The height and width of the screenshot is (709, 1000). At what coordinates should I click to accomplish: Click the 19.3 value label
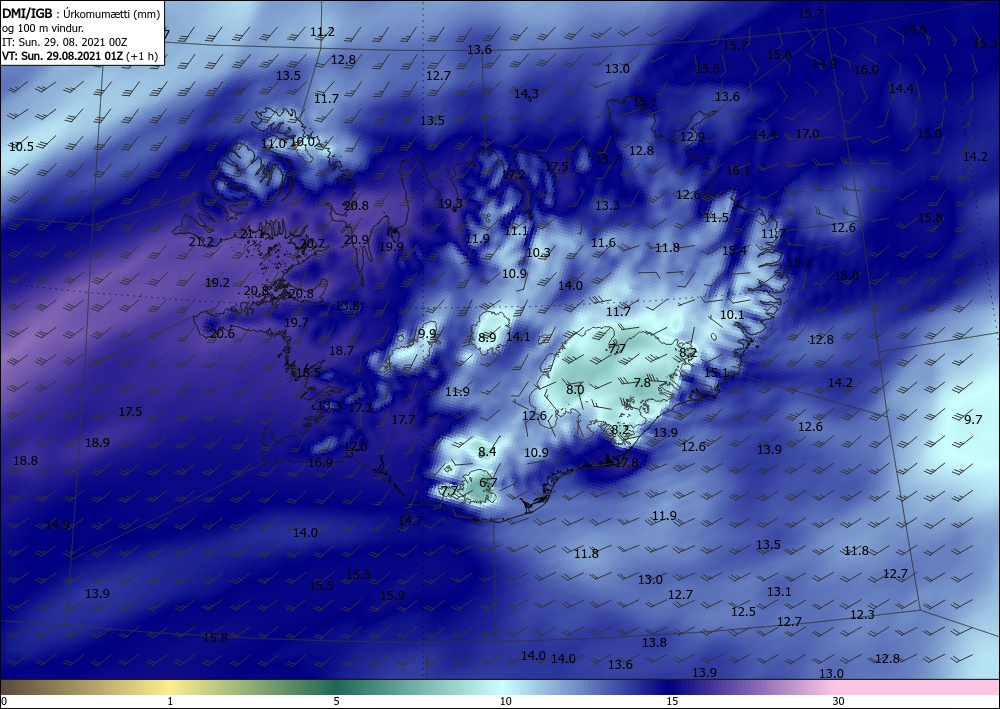pos(450,204)
